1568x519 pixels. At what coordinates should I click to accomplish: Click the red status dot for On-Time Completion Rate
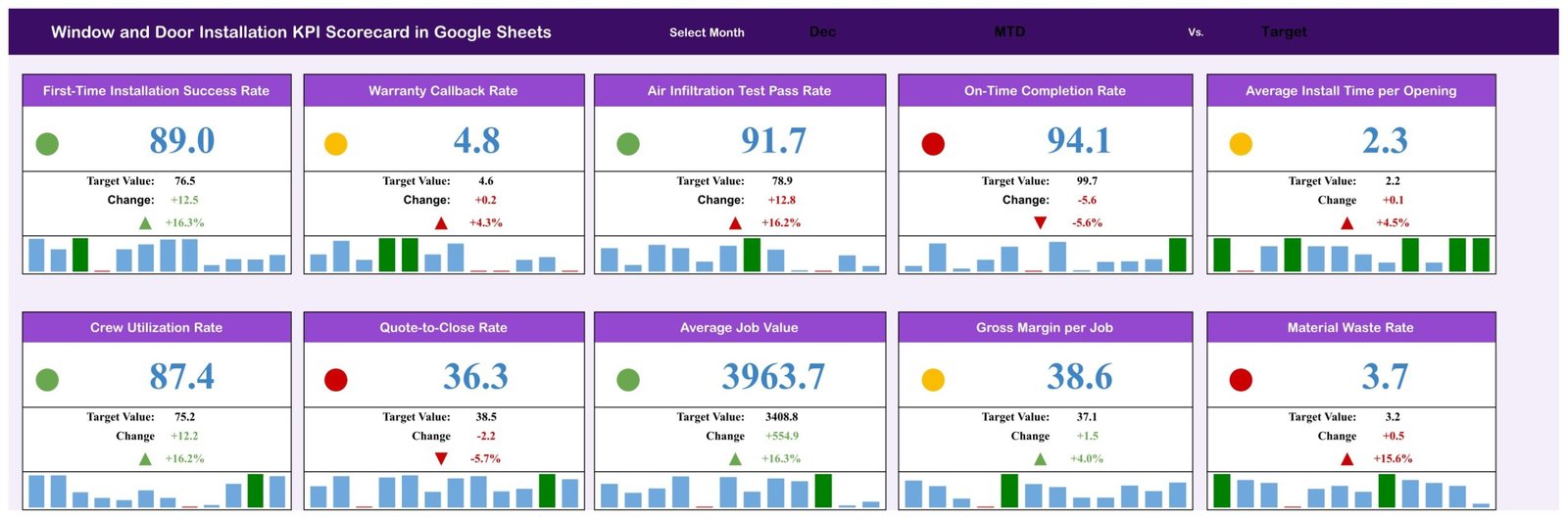933,144
